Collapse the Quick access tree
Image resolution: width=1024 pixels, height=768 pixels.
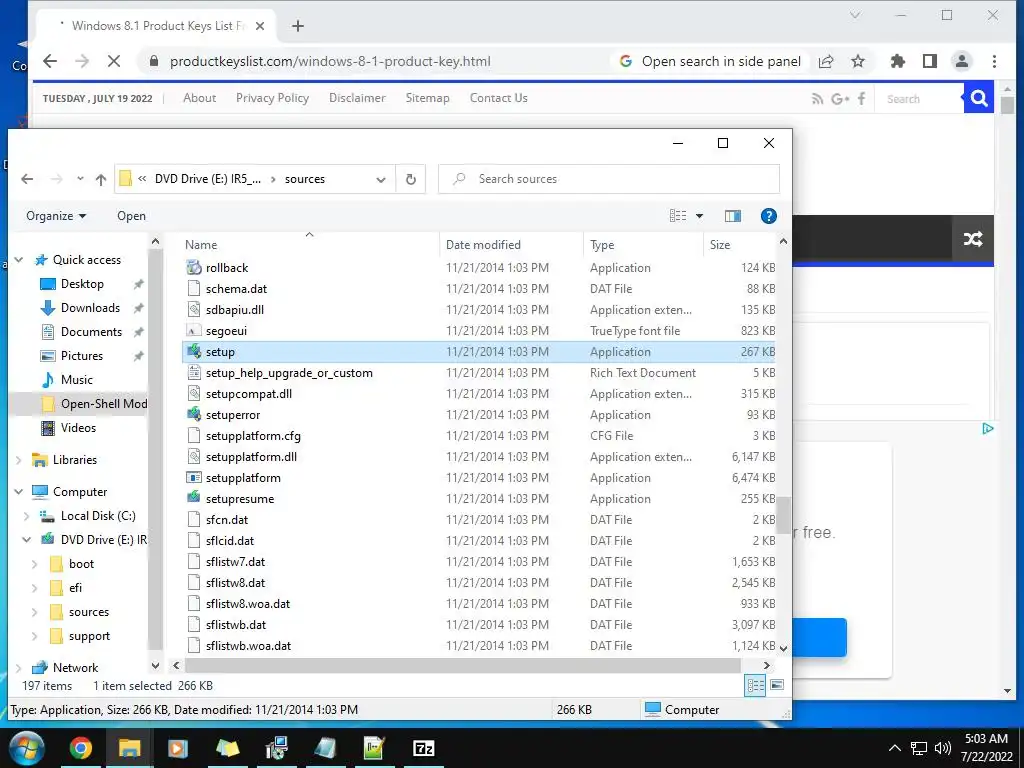click(x=19, y=260)
